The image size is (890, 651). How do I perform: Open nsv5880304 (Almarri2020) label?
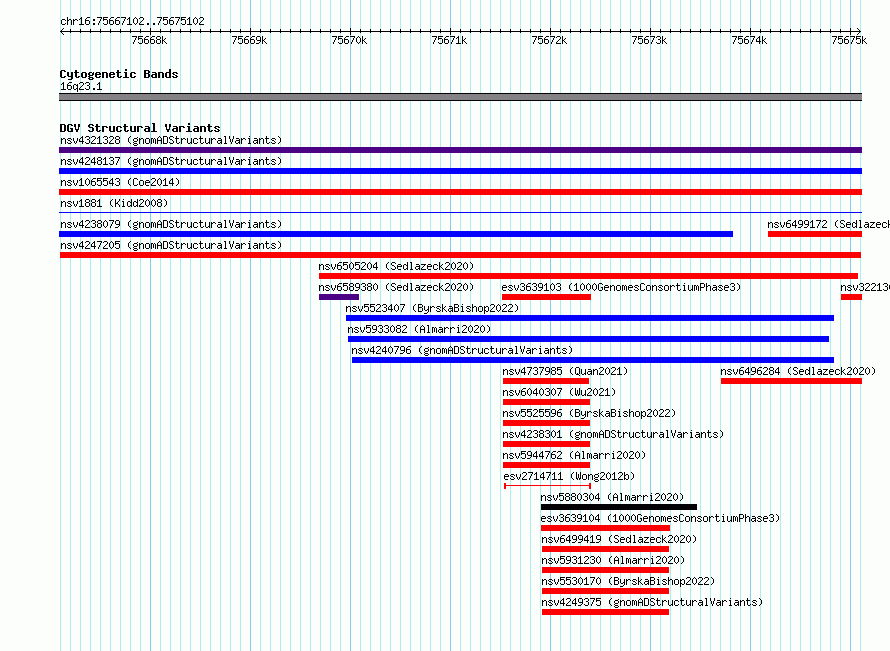point(612,497)
